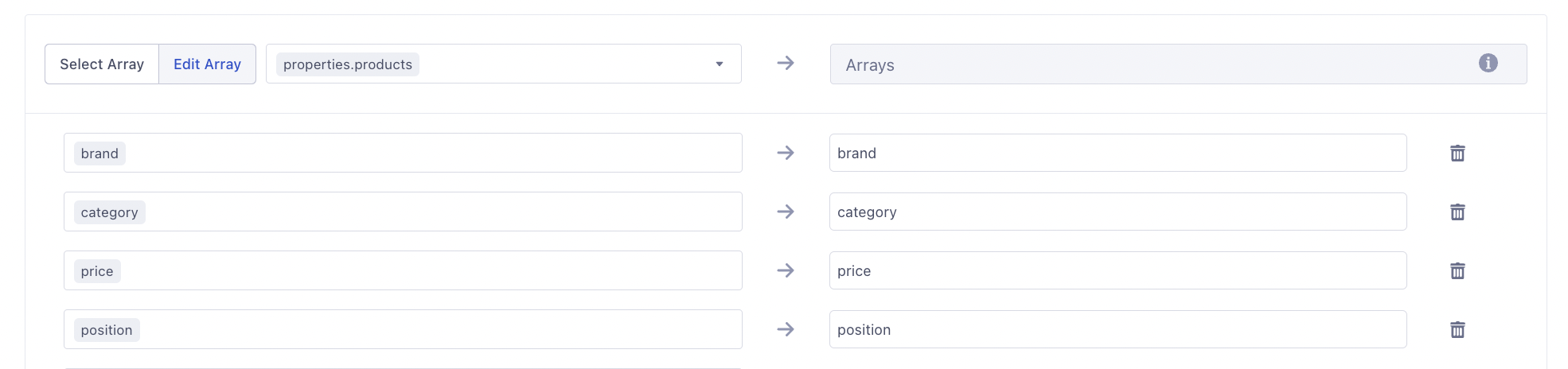Open the brand source field selector
Screen dimensions: 1568x369
click(403, 153)
